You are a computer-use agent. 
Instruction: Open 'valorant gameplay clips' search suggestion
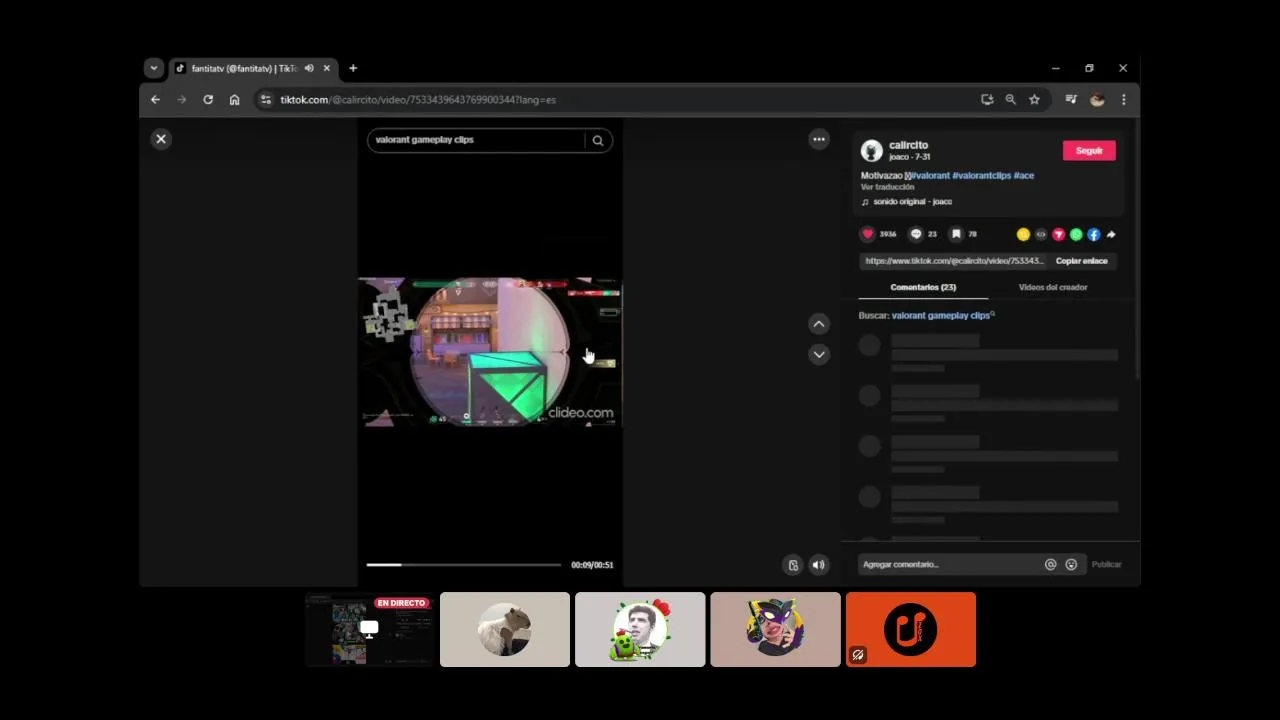[x=941, y=315]
